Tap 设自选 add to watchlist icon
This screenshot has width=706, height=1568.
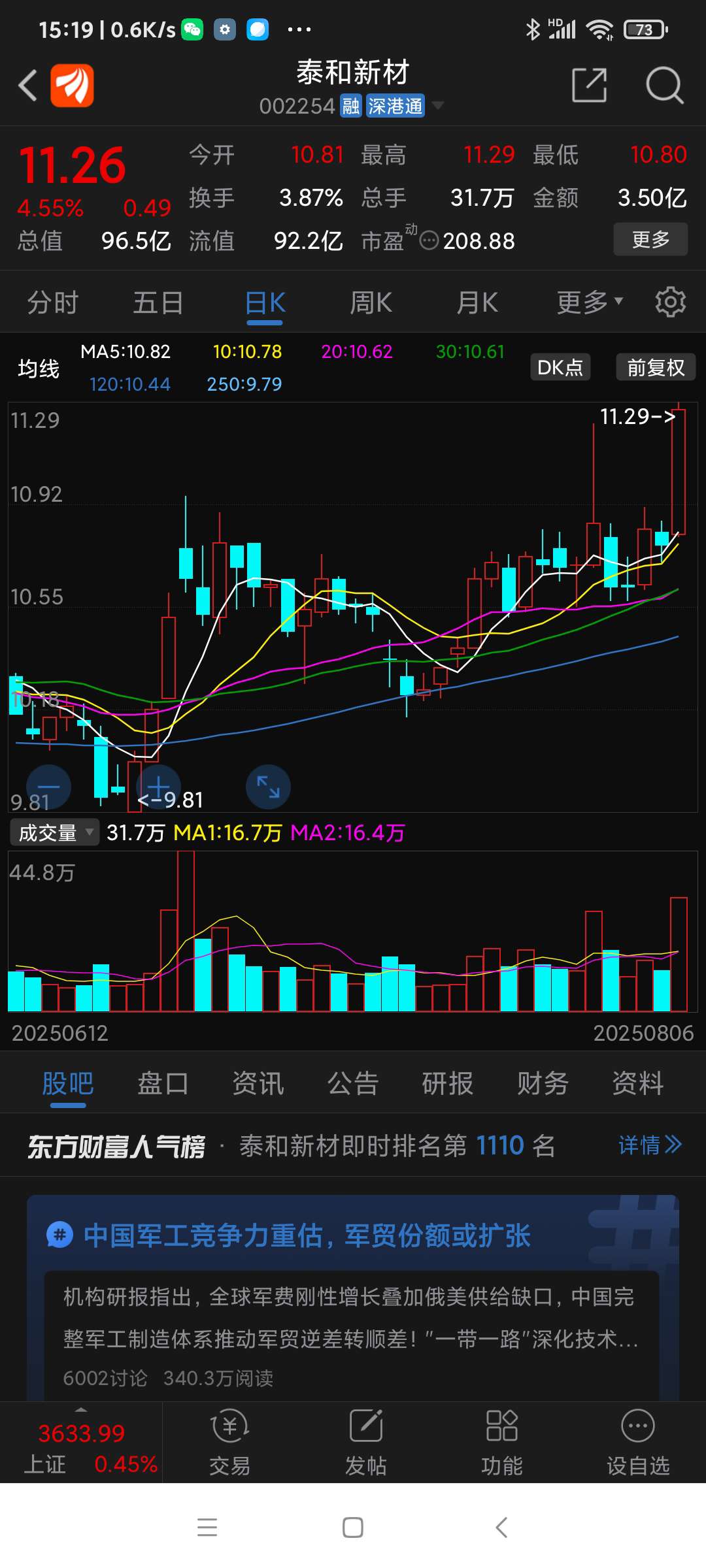[638, 1443]
